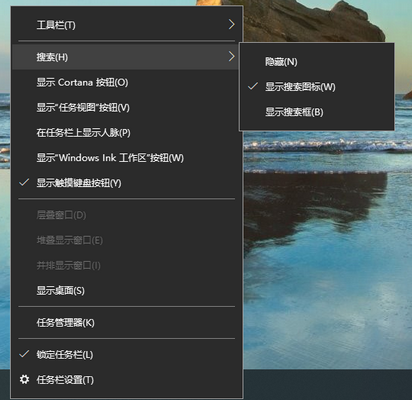Click the checkmark beside 显示搜索图标(W)

253,86
